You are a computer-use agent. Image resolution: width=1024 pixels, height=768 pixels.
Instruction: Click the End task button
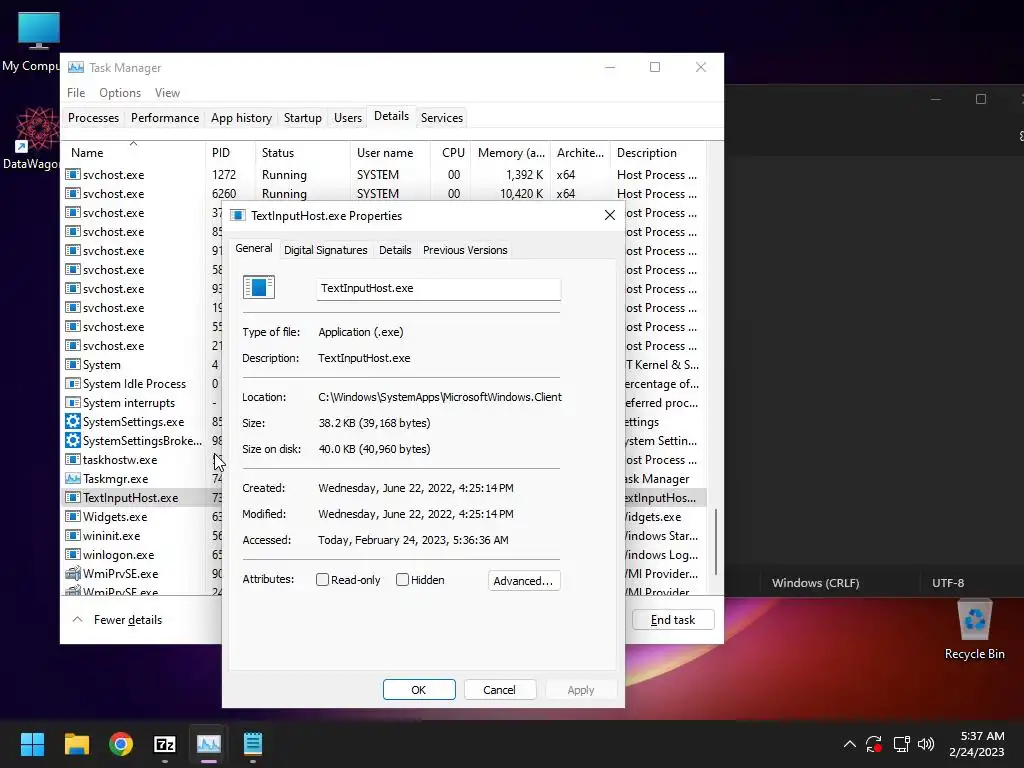(x=673, y=620)
